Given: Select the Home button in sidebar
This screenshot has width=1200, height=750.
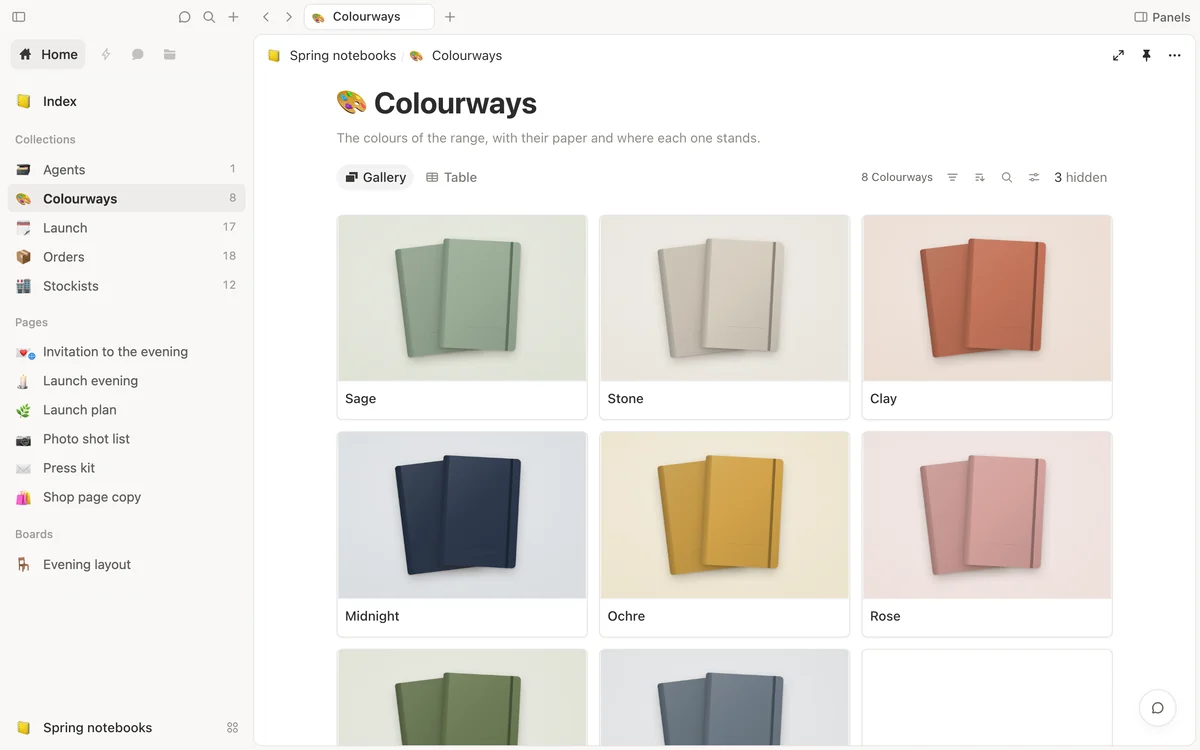Looking at the screenshot, I should click(x=48, y=54).
